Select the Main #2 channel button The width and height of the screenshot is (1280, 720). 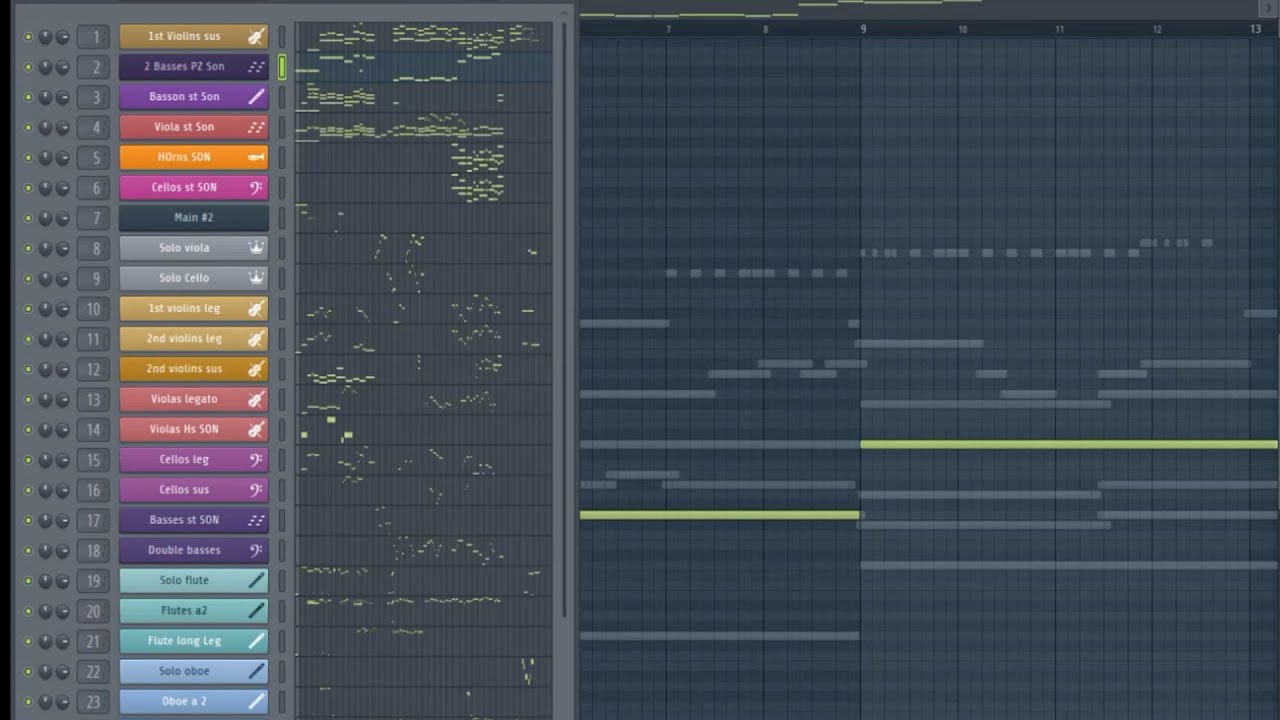tap(194, 218)
